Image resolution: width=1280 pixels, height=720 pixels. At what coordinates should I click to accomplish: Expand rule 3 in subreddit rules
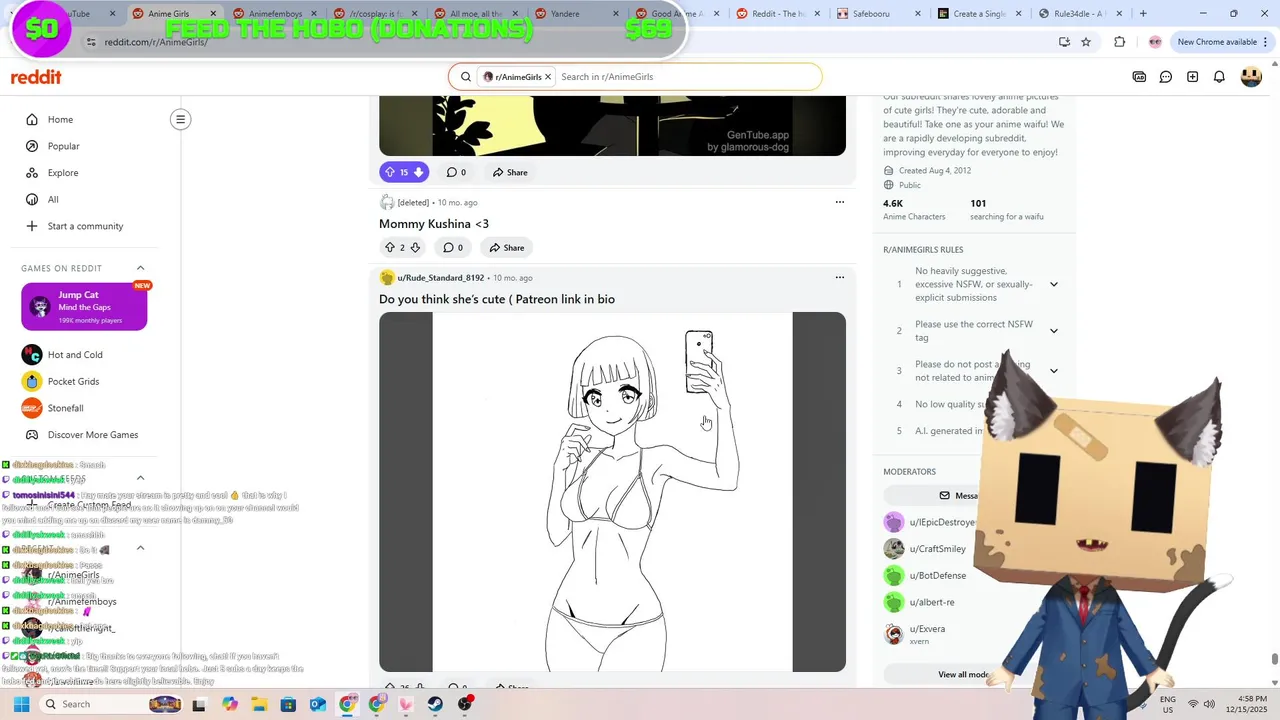[1053, 371]
